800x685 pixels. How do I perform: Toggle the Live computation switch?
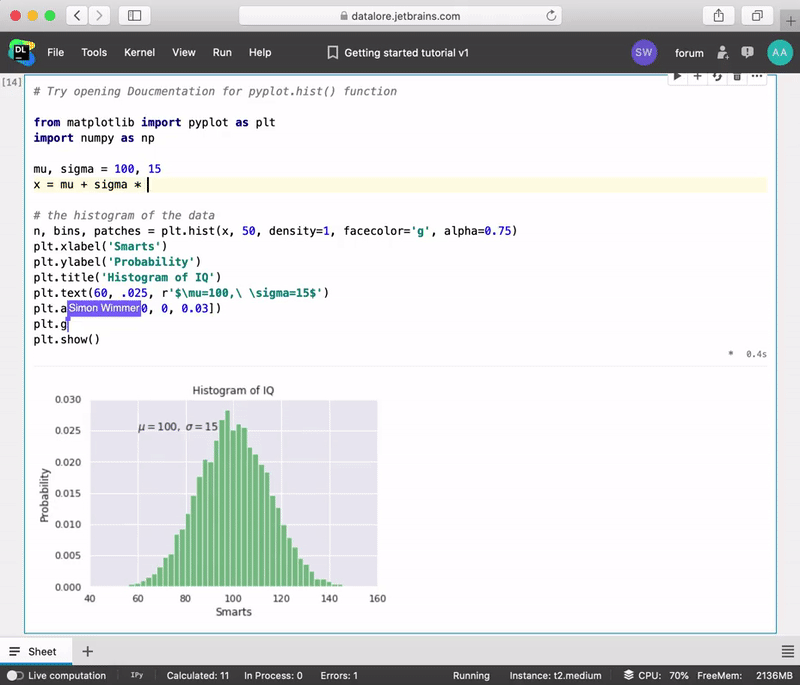[x=15, y=675]
